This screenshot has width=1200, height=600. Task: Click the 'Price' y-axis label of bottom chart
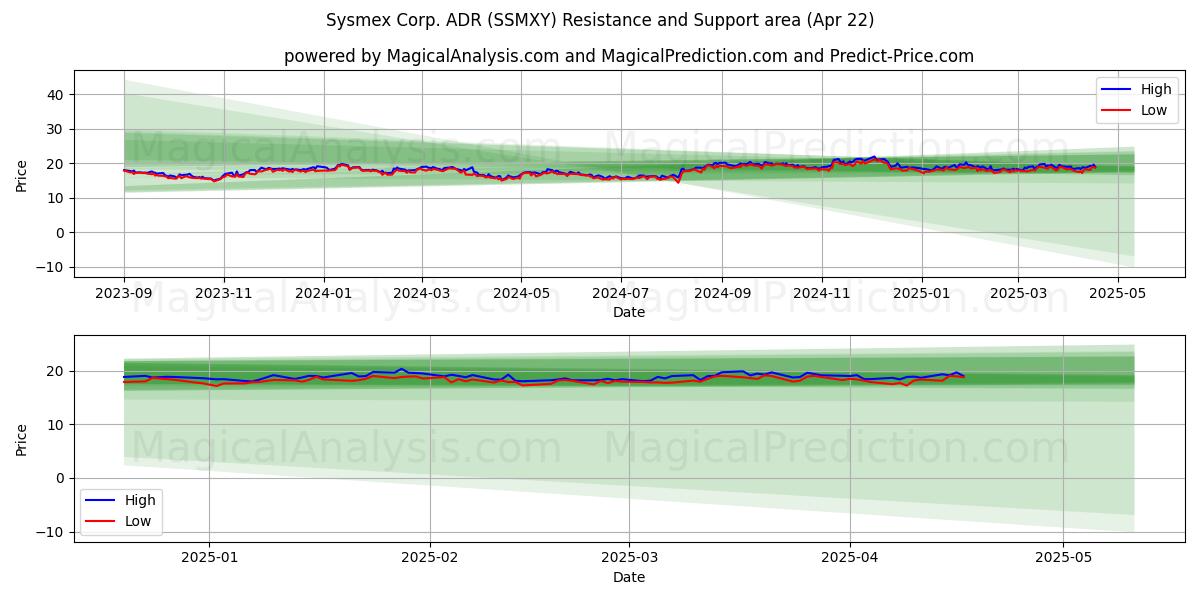(x=22, y=439)
